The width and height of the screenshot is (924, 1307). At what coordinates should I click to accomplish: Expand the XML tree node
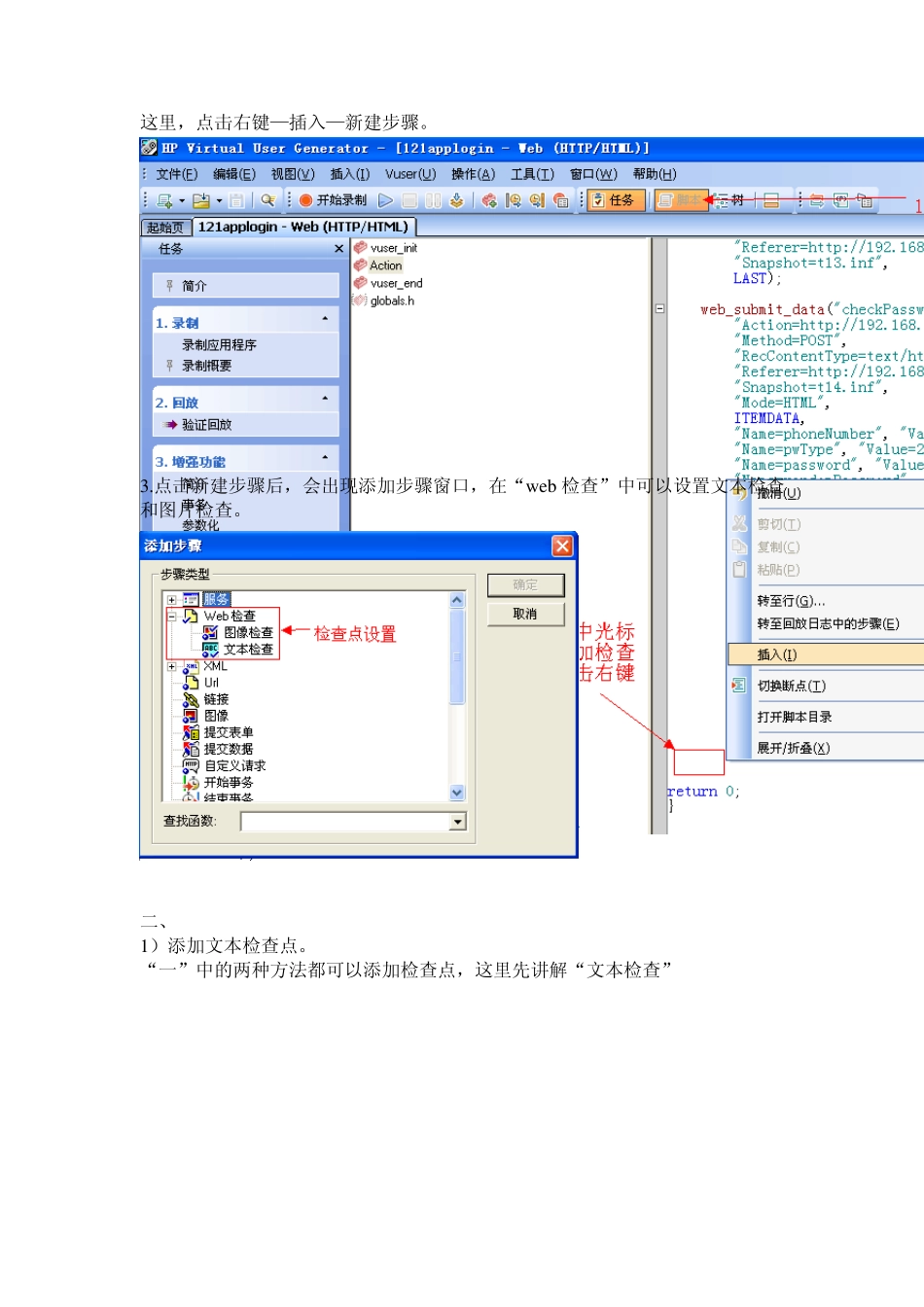click(171, 666)
